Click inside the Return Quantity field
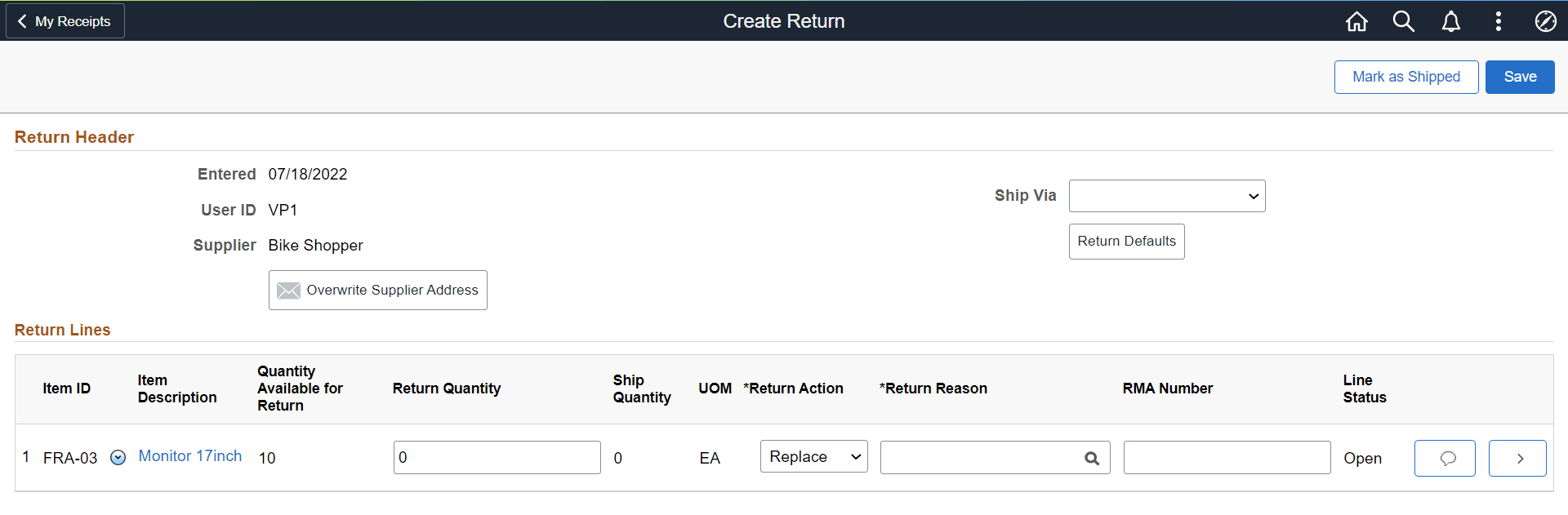 click(497, 457)
